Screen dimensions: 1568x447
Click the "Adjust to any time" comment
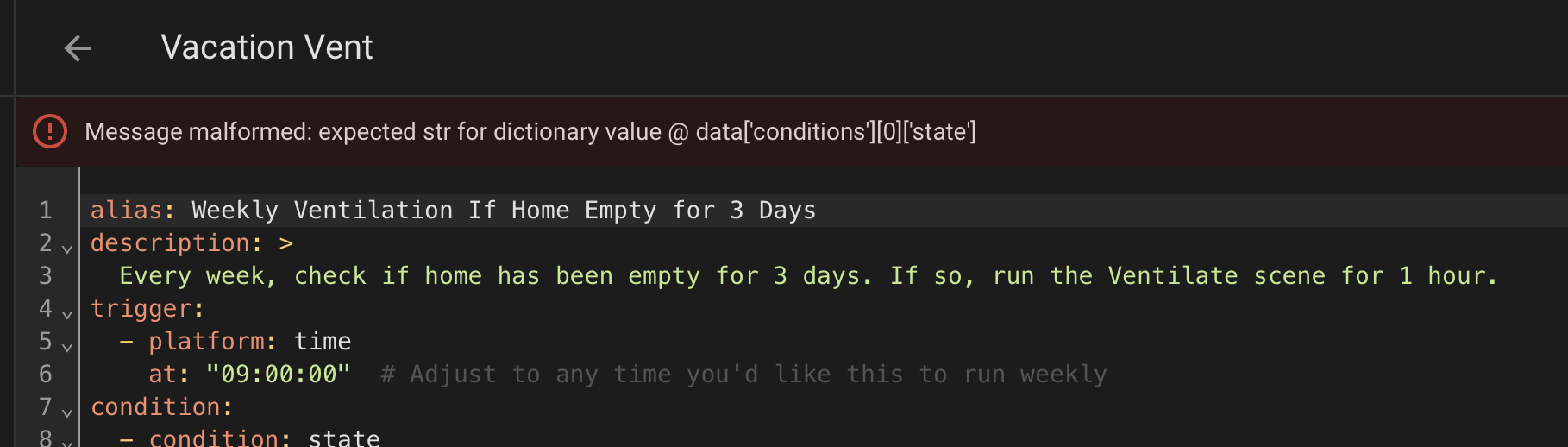pos(743,375)
